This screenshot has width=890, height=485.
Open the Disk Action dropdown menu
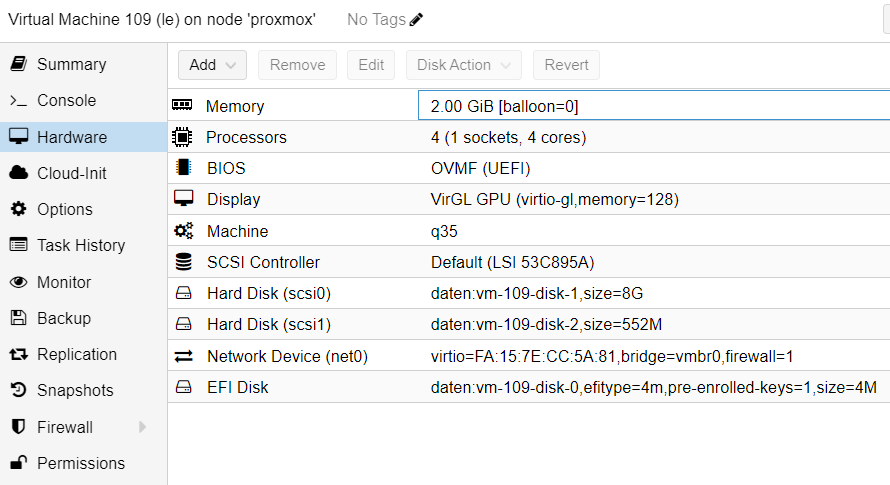pyautogui.click(x=463, y=65)
